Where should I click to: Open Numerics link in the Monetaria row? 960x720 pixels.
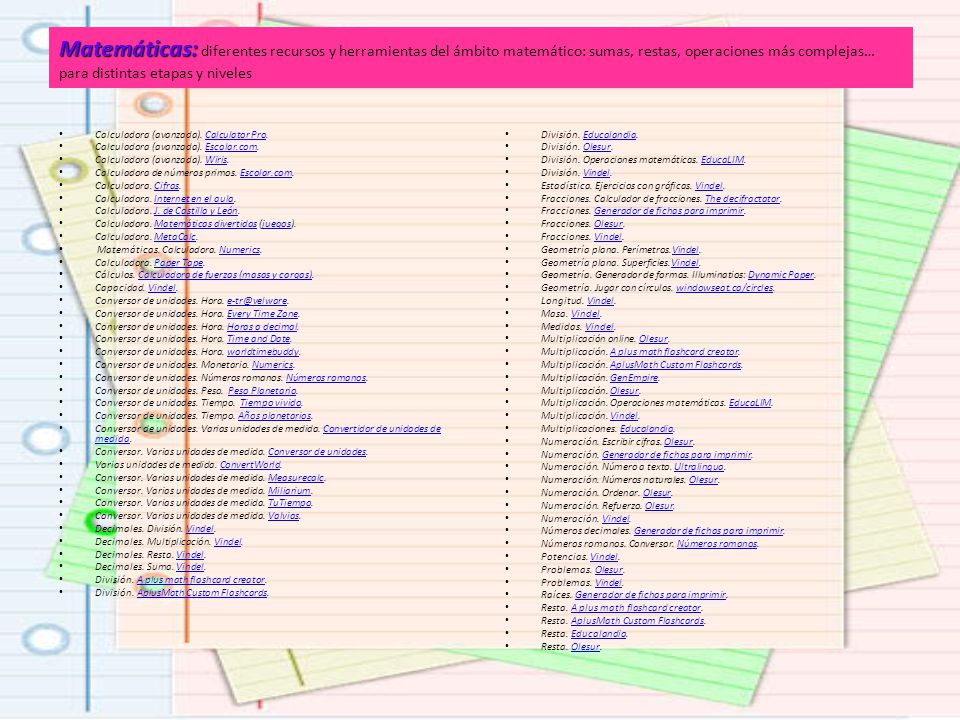point(273,365)
